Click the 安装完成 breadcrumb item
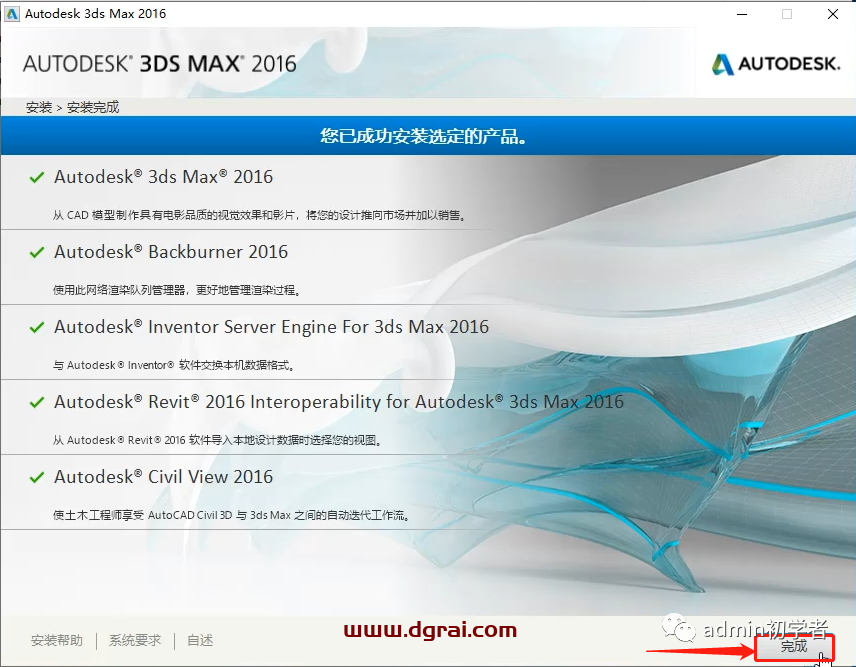Screen dimensions: 856x667 click(x=93, y=107)
